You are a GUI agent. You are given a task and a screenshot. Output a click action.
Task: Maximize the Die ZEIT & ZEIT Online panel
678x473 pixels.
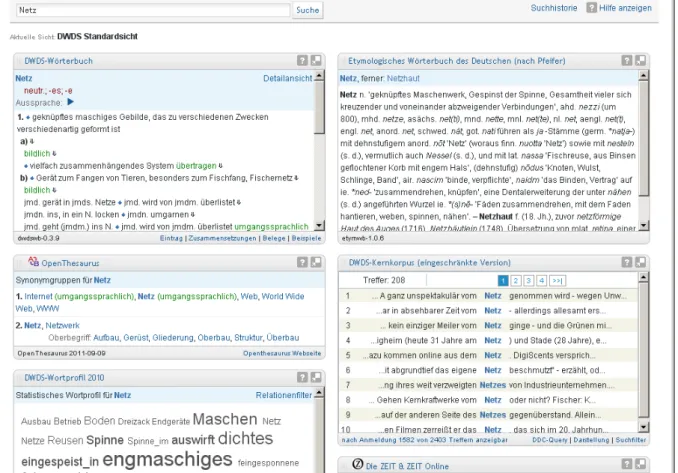click(x=640, y=464)
